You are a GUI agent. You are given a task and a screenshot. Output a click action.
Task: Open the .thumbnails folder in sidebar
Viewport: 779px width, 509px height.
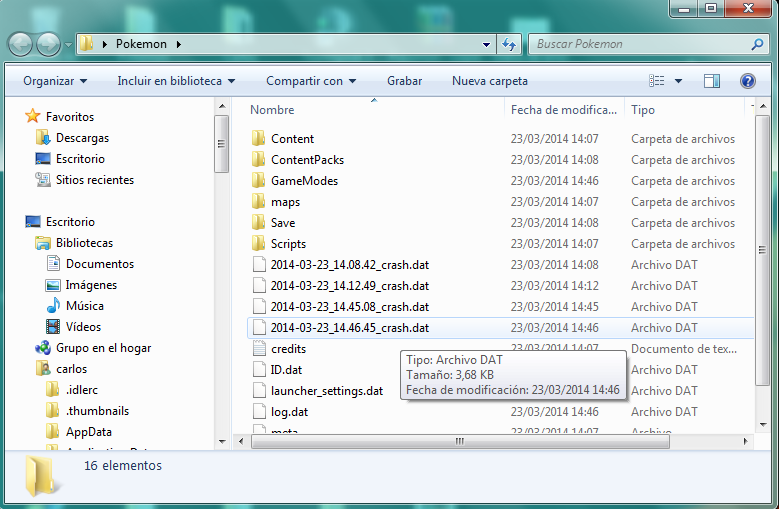pyautogui.click(x=97, y=411)
